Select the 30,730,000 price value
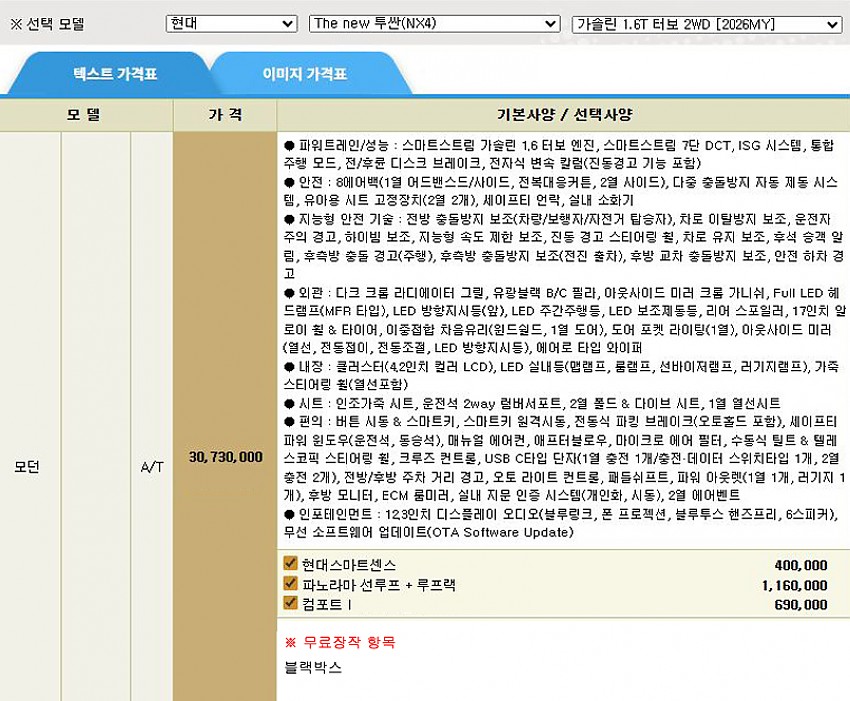The height and width of the screenshot is (701, 850). tap(225, 457)
